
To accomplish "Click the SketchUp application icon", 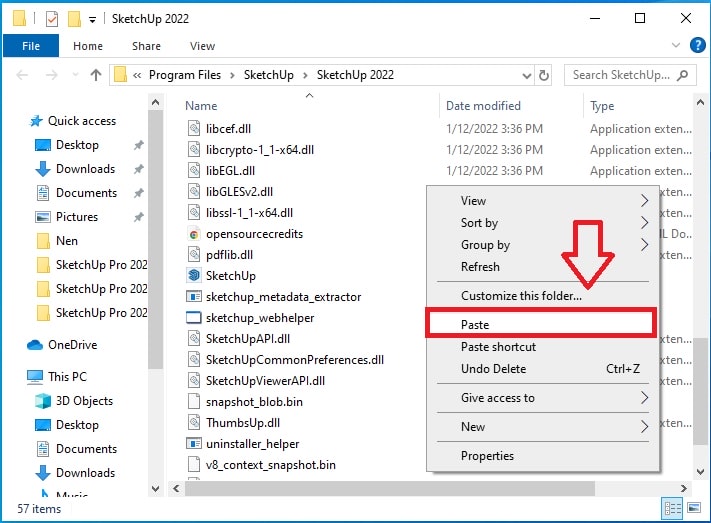I will coord(194,275).
